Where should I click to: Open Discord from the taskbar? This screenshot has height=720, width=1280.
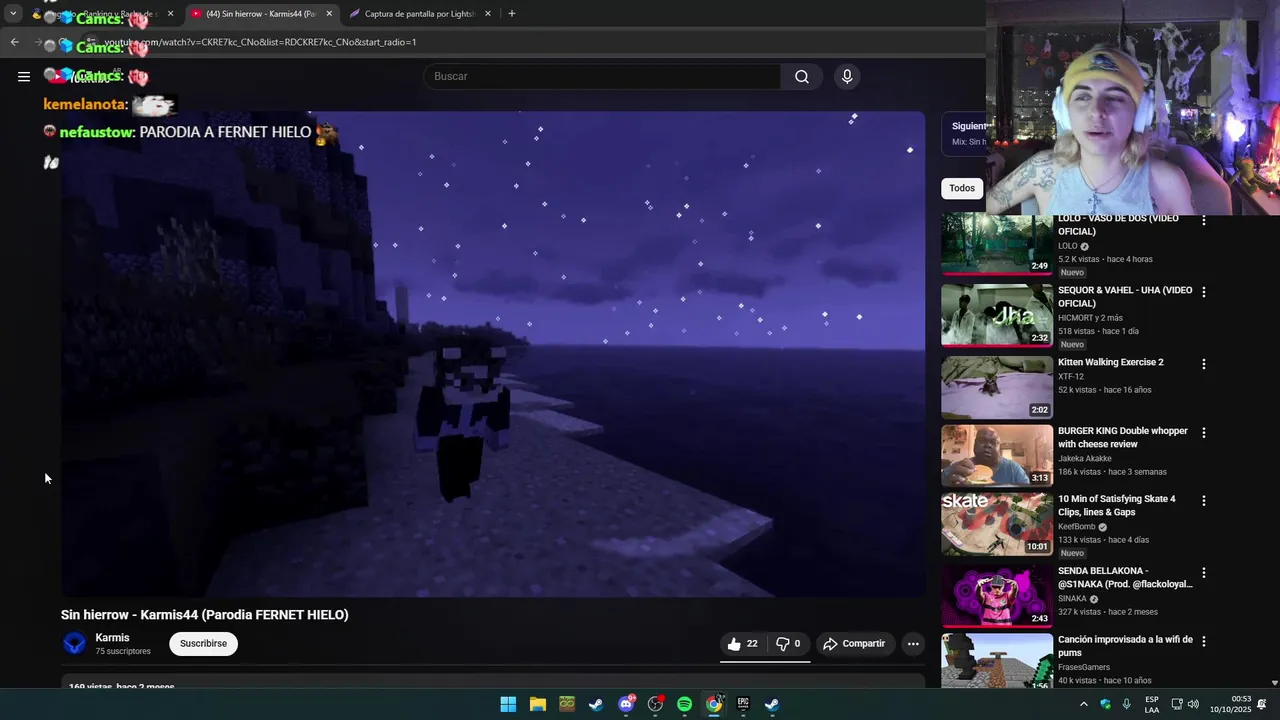click(x=626, y=704)
